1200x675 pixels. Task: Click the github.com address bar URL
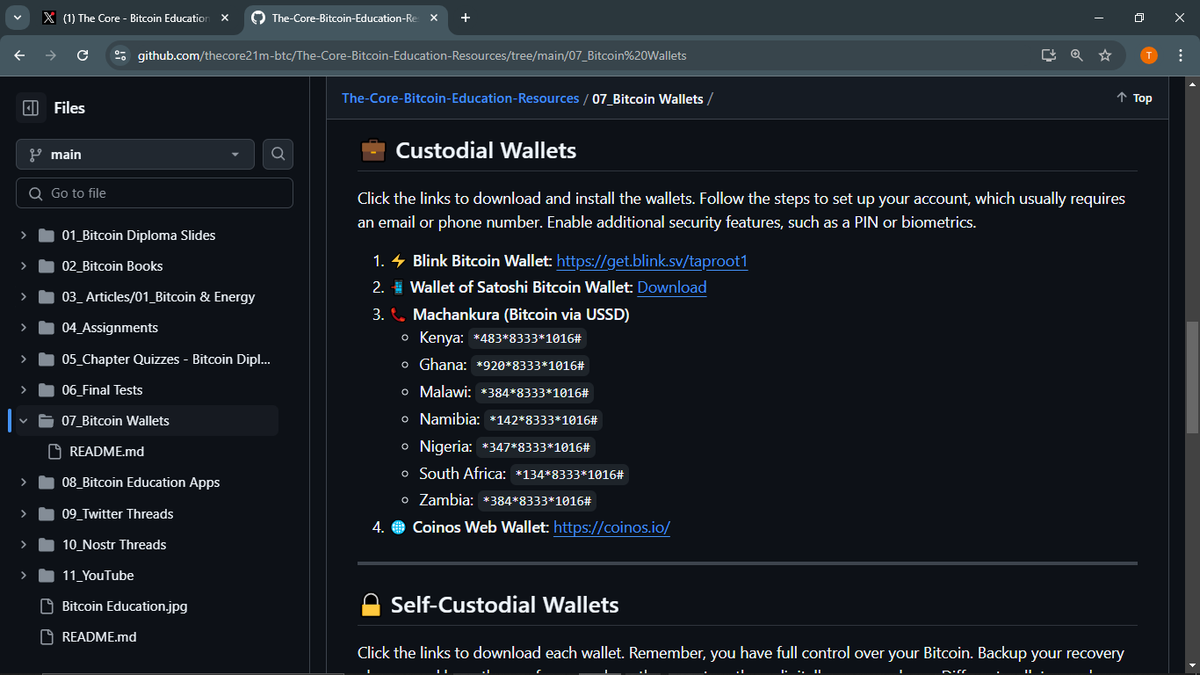pyautogui.click(x=412, y=55)
